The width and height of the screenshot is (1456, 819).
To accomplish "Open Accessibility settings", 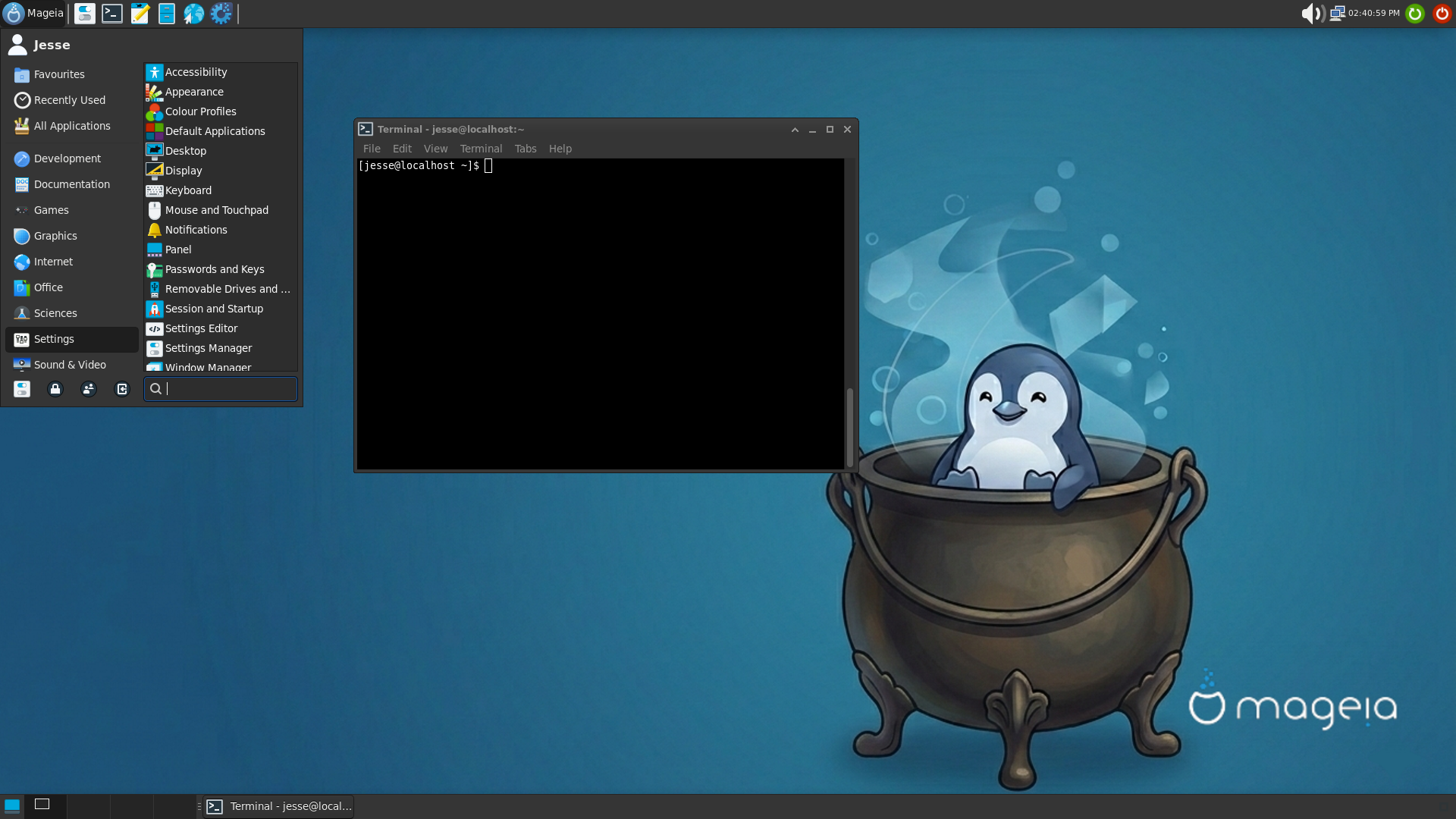I will pyautogui.click(x=221, y=72).
